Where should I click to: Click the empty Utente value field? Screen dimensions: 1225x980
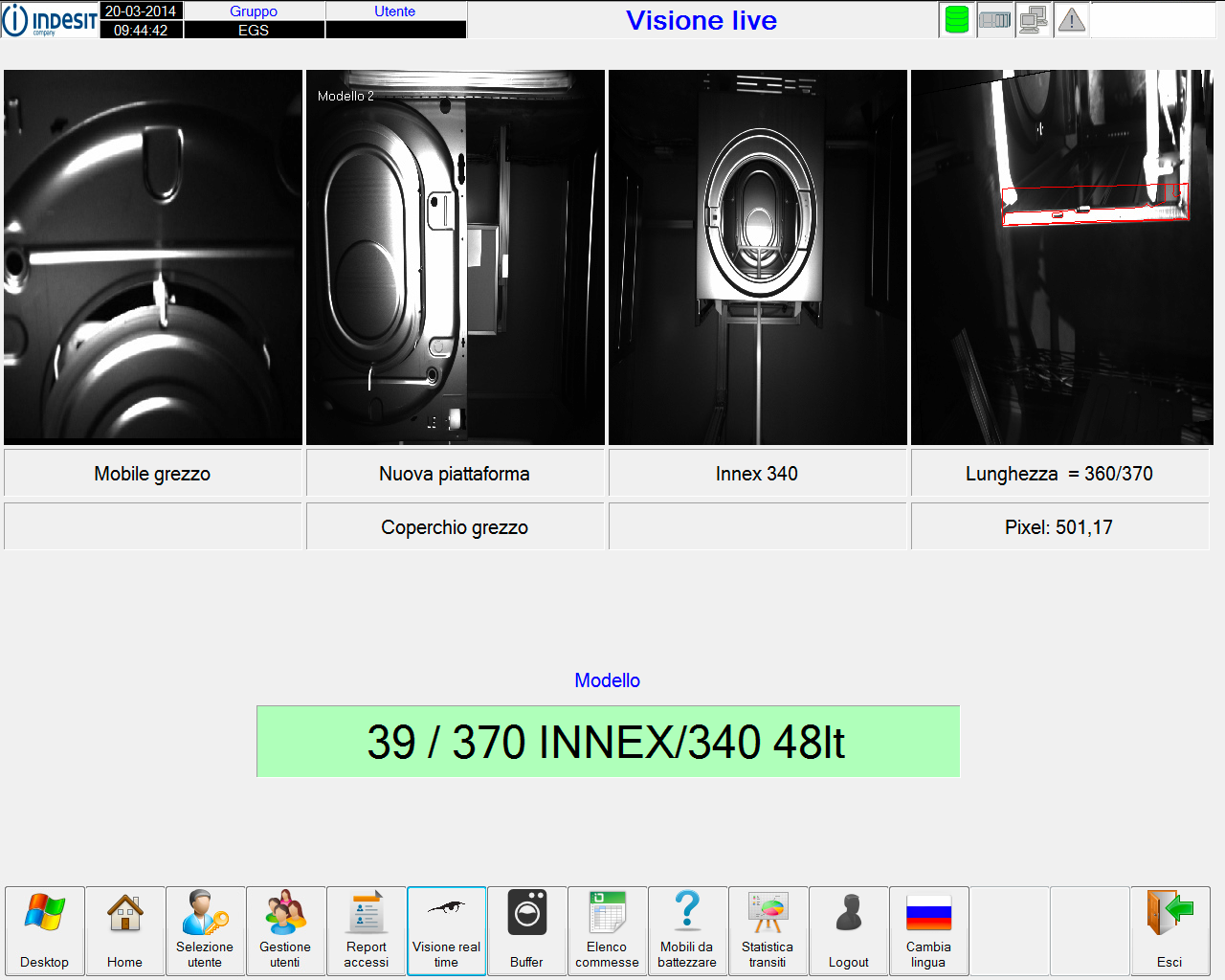point(395,30)
